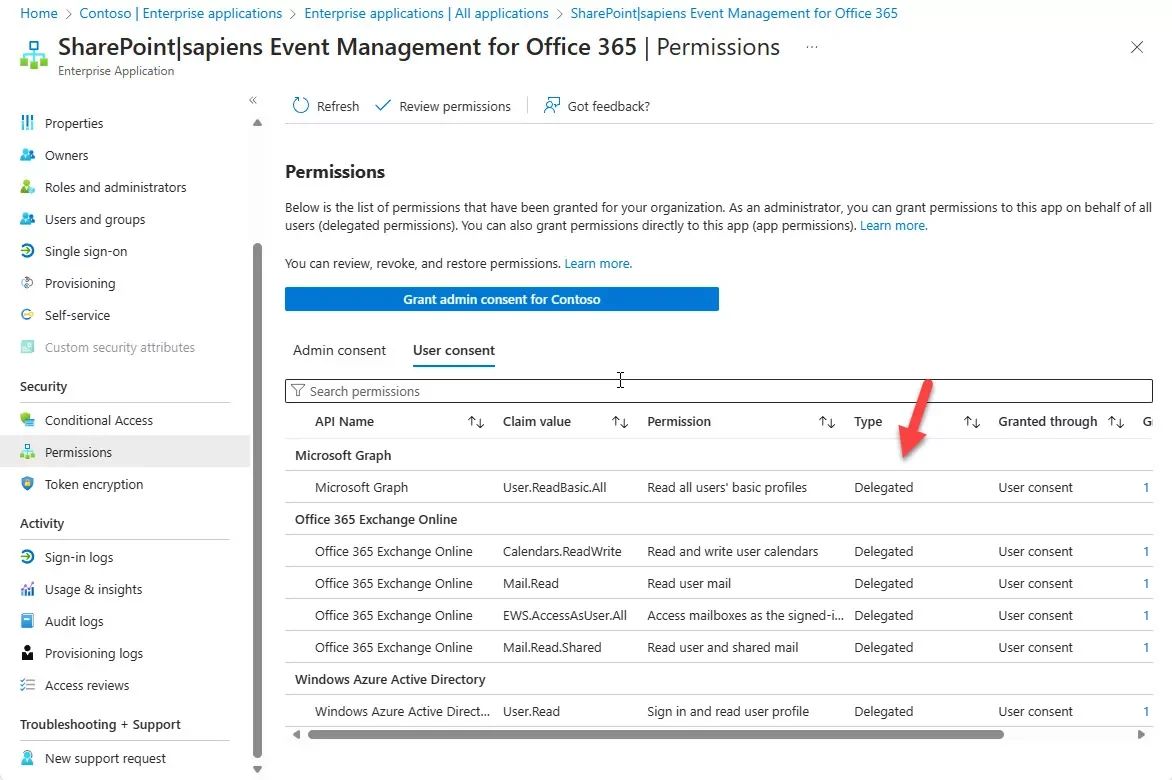Click Learn more link after app permissions

pyautogui.click(x=893, y=226)
